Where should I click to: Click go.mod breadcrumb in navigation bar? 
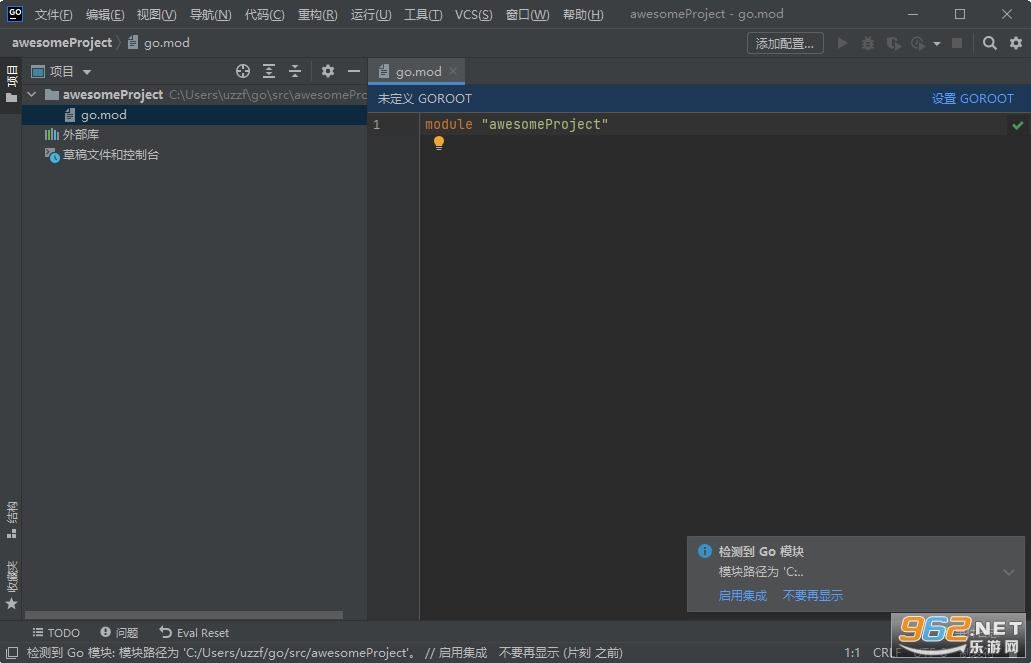(160, 43)
